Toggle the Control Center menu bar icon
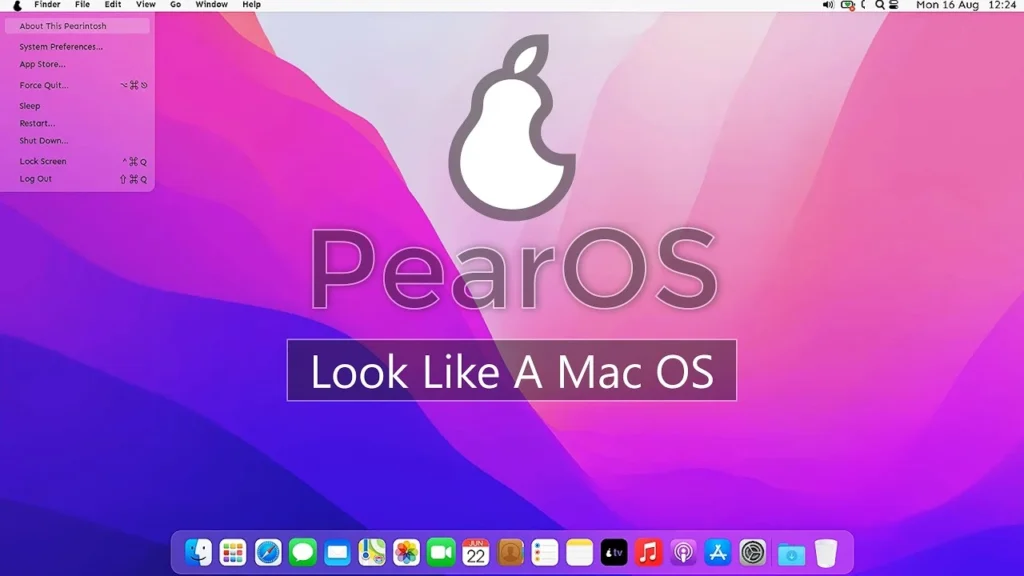 [897, 5]
